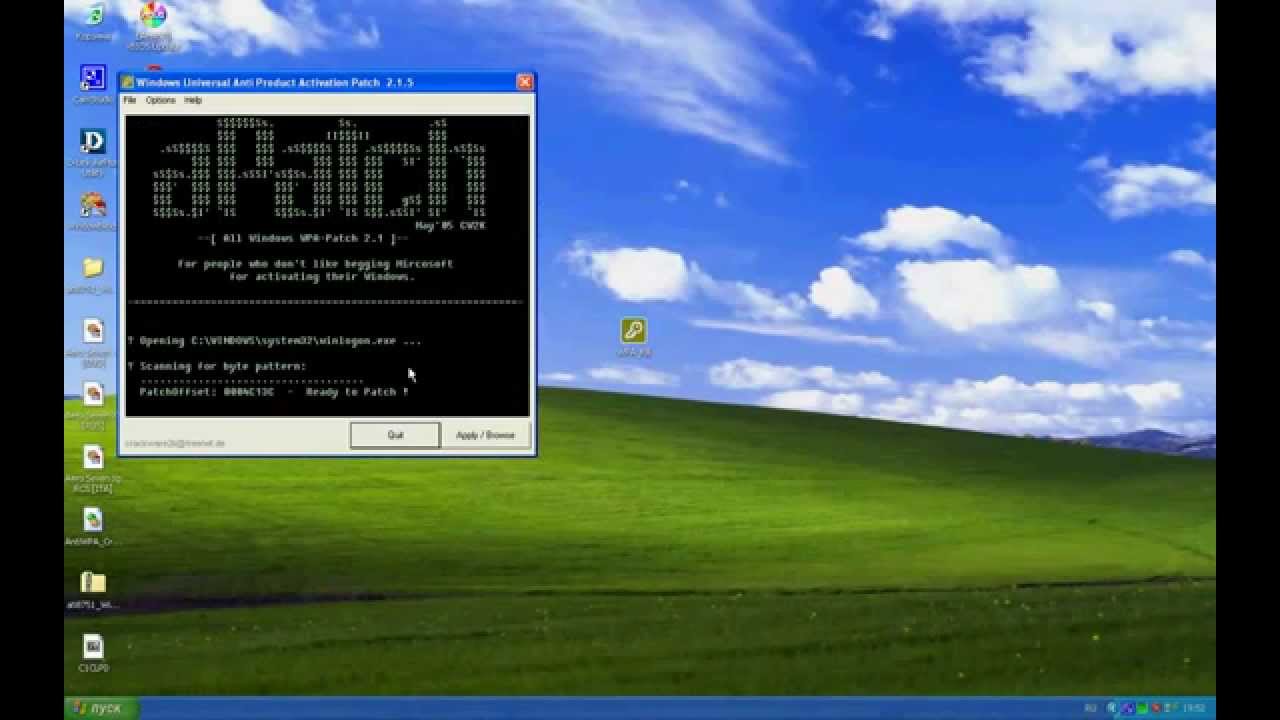1280x720 pixels.
Task: Click the 'All Windows WPA-Patch 2.1' heading text
Action: click(302, 238)
